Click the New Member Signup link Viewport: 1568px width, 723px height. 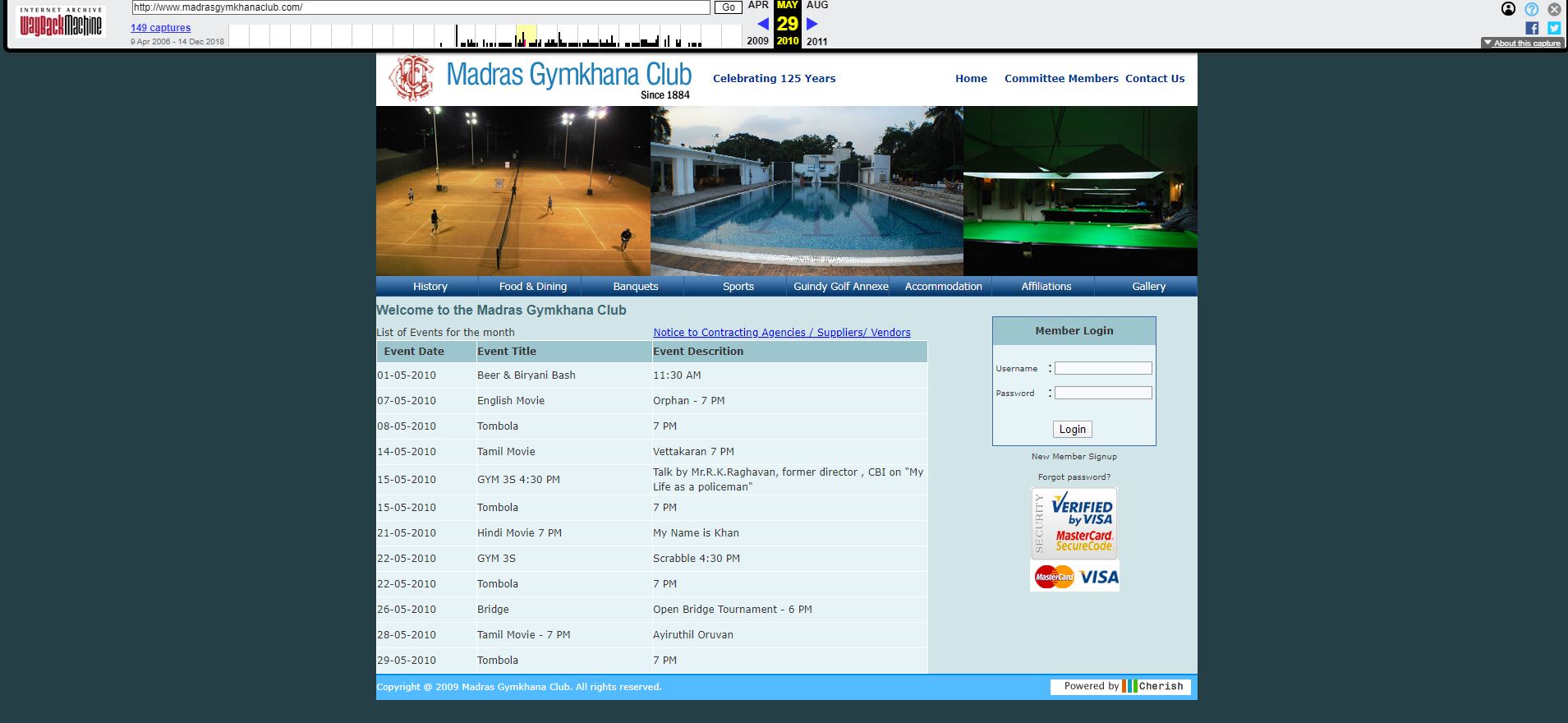(x=1074, y=457)
